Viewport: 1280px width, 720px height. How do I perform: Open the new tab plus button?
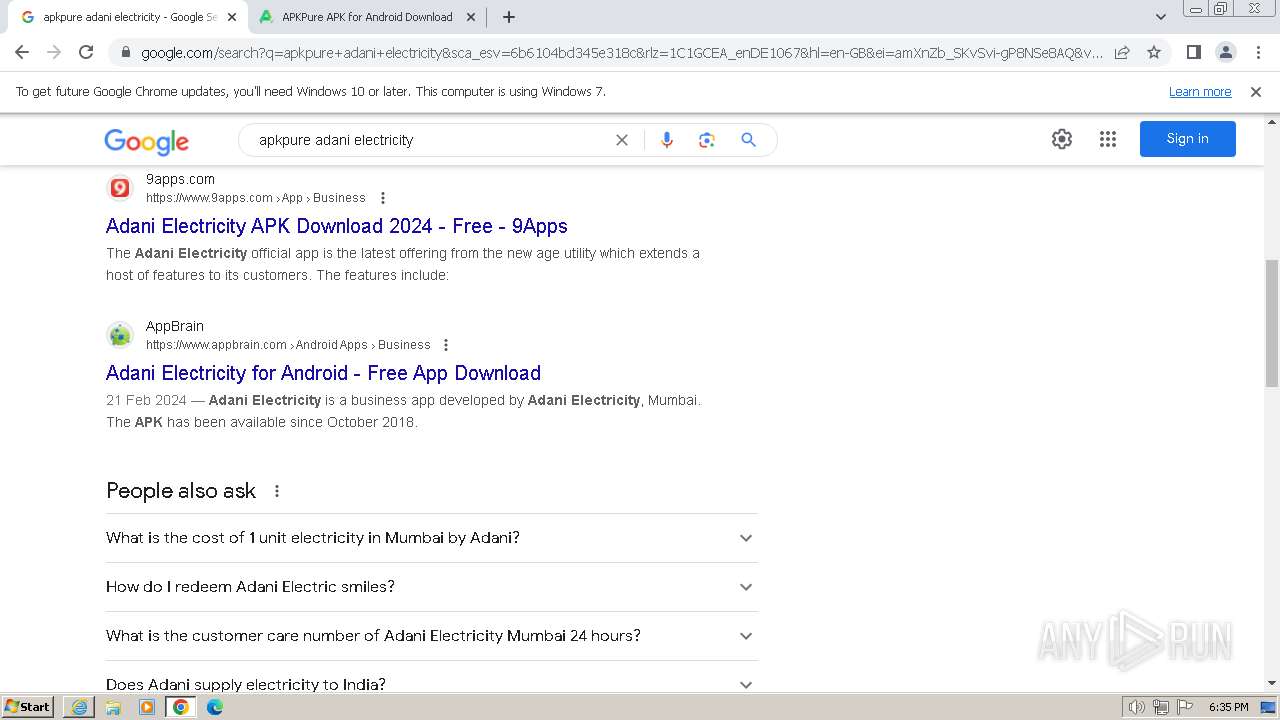(509, 17)
